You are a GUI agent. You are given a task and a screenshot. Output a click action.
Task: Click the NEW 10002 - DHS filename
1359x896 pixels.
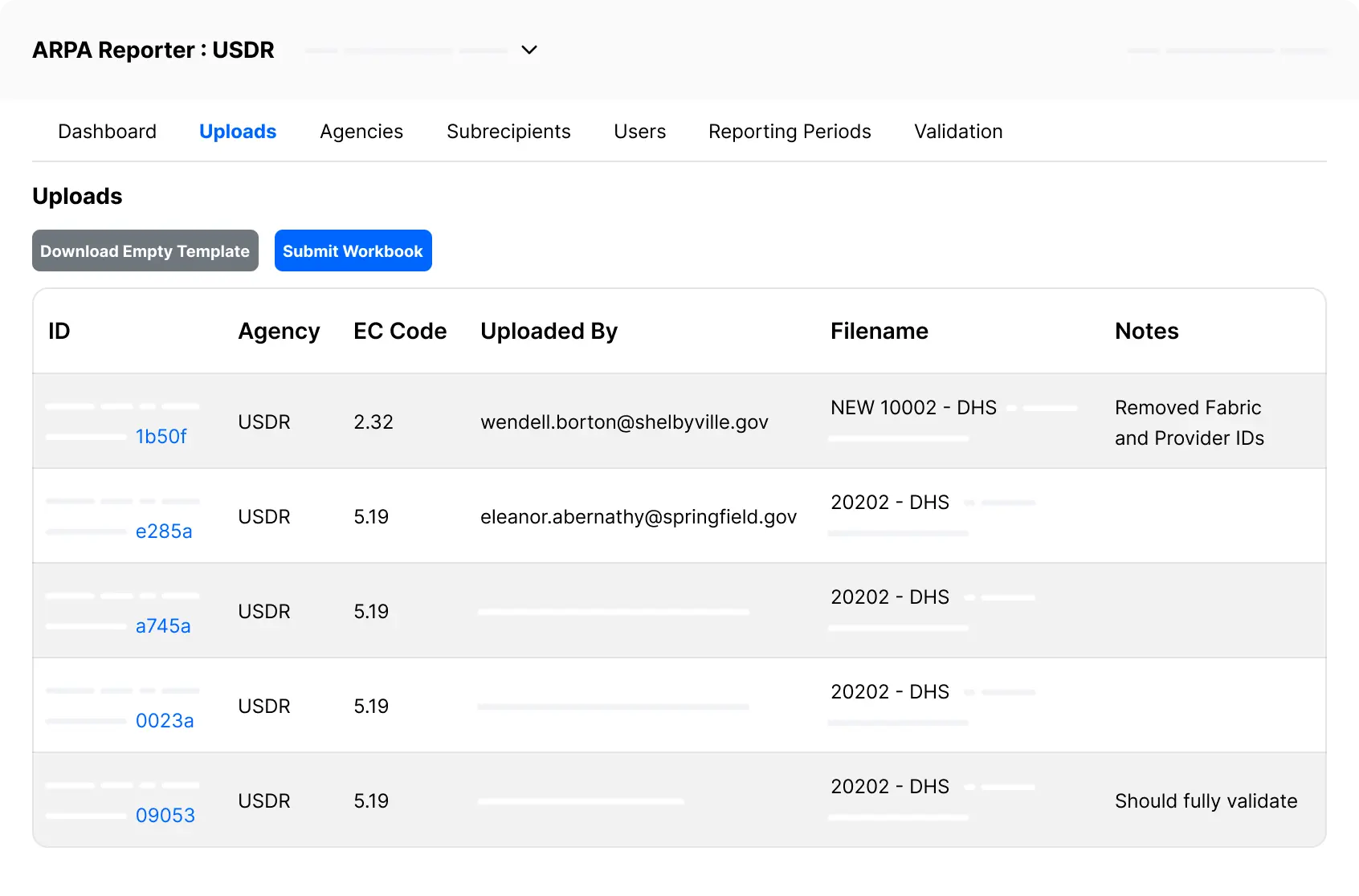tap(913, 408)
